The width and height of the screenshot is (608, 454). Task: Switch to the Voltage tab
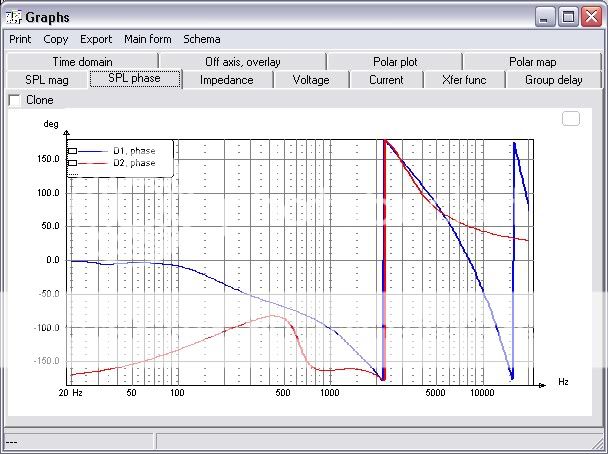(x=311, y=79)
